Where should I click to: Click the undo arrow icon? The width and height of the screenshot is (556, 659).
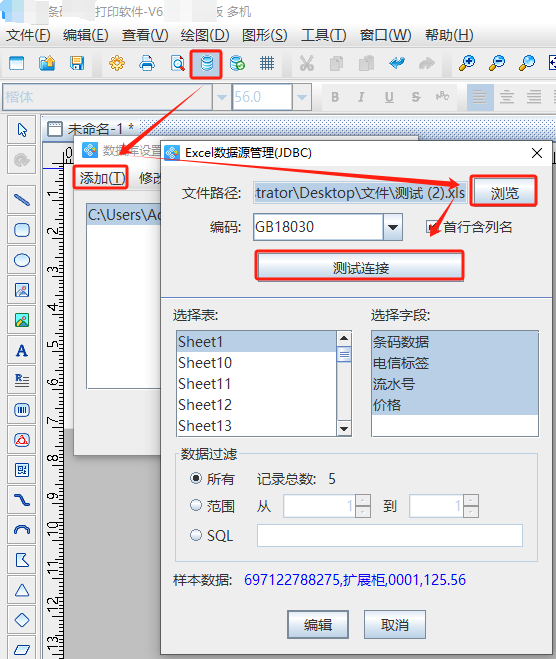(397, 63)
